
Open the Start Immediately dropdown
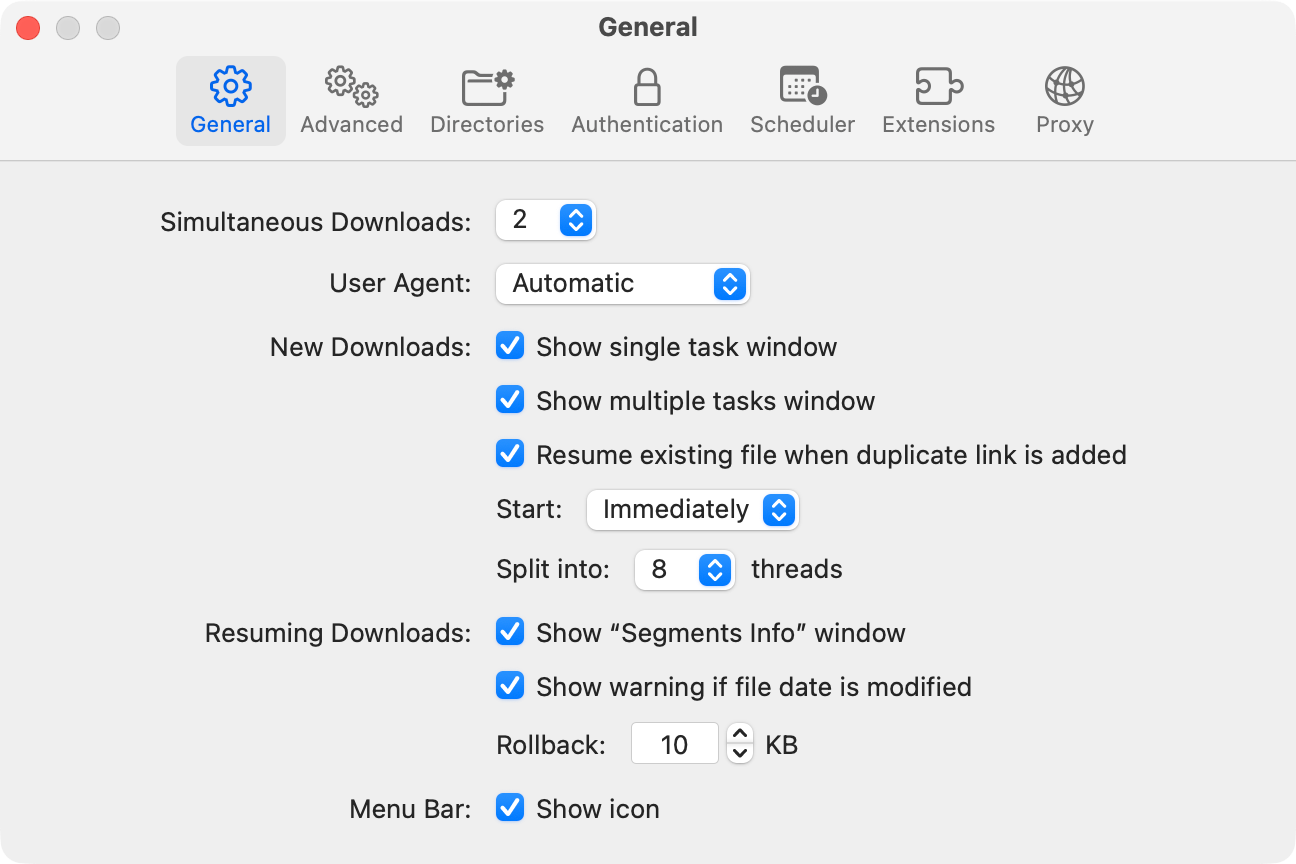click(x=692, y=510)
